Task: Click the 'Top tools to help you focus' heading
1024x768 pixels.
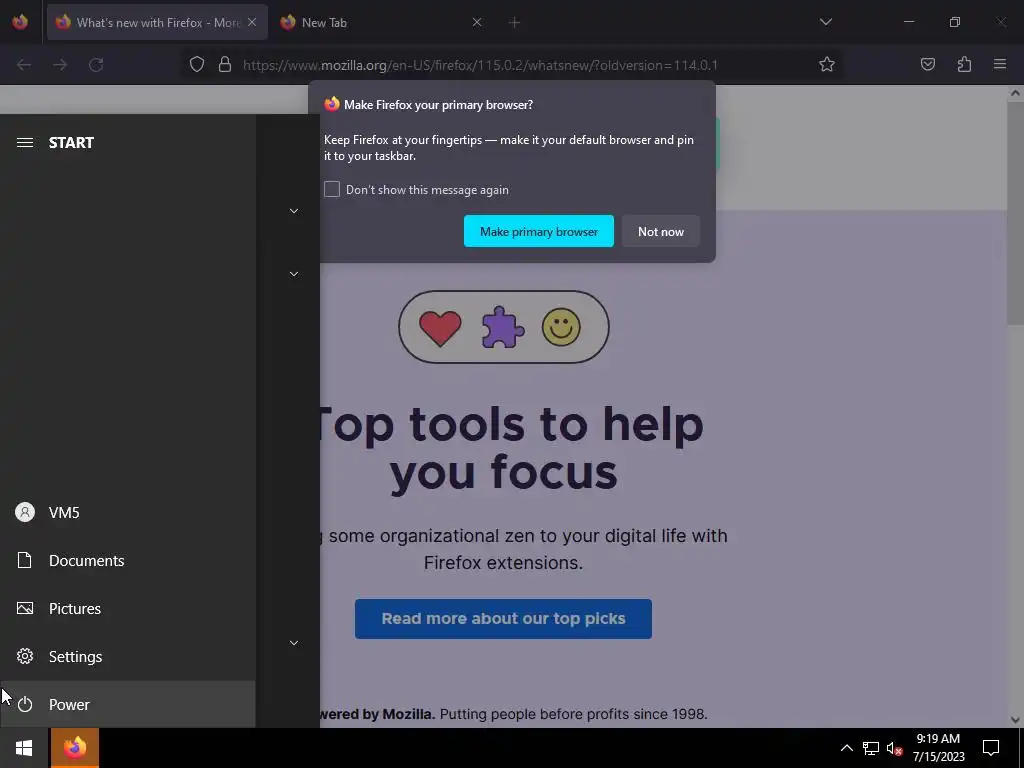Action: 511,448
